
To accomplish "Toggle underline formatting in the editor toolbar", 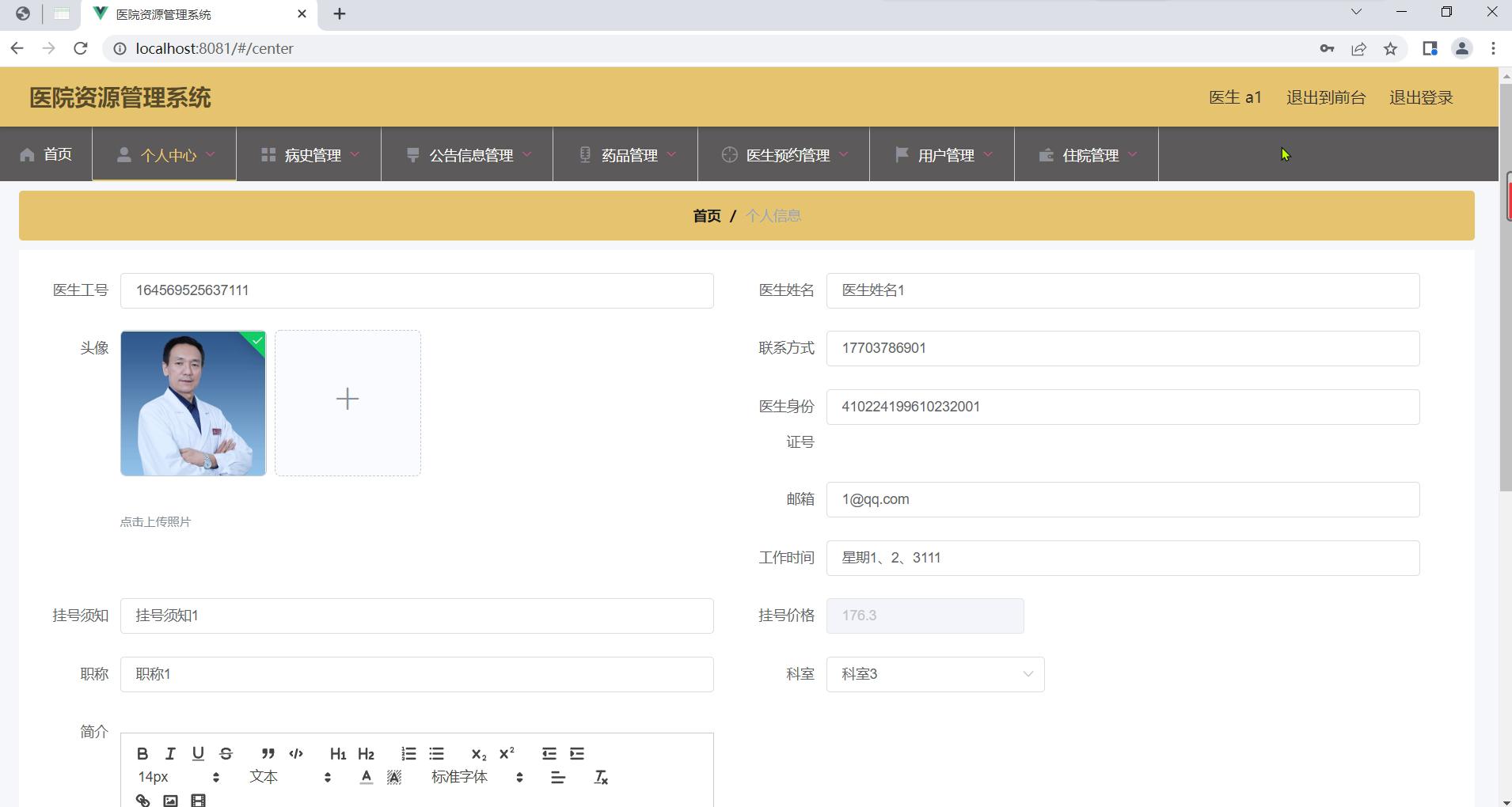I will (x=198, y=754).
